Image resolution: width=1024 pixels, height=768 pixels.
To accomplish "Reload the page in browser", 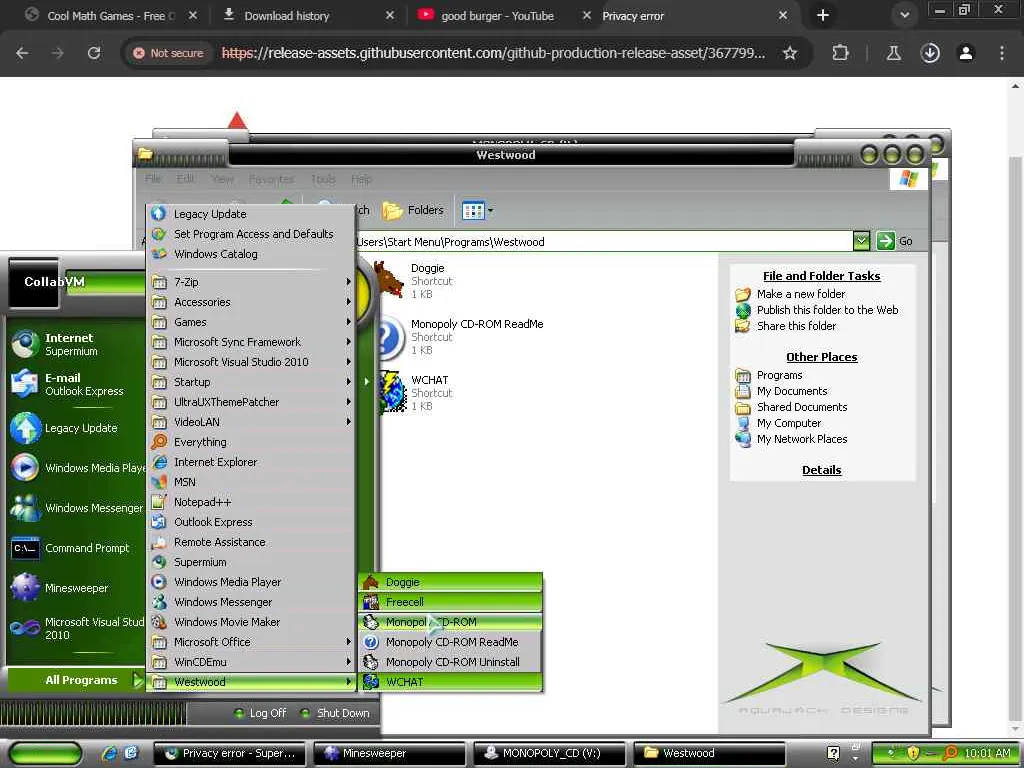I will (x=94, y=53).
